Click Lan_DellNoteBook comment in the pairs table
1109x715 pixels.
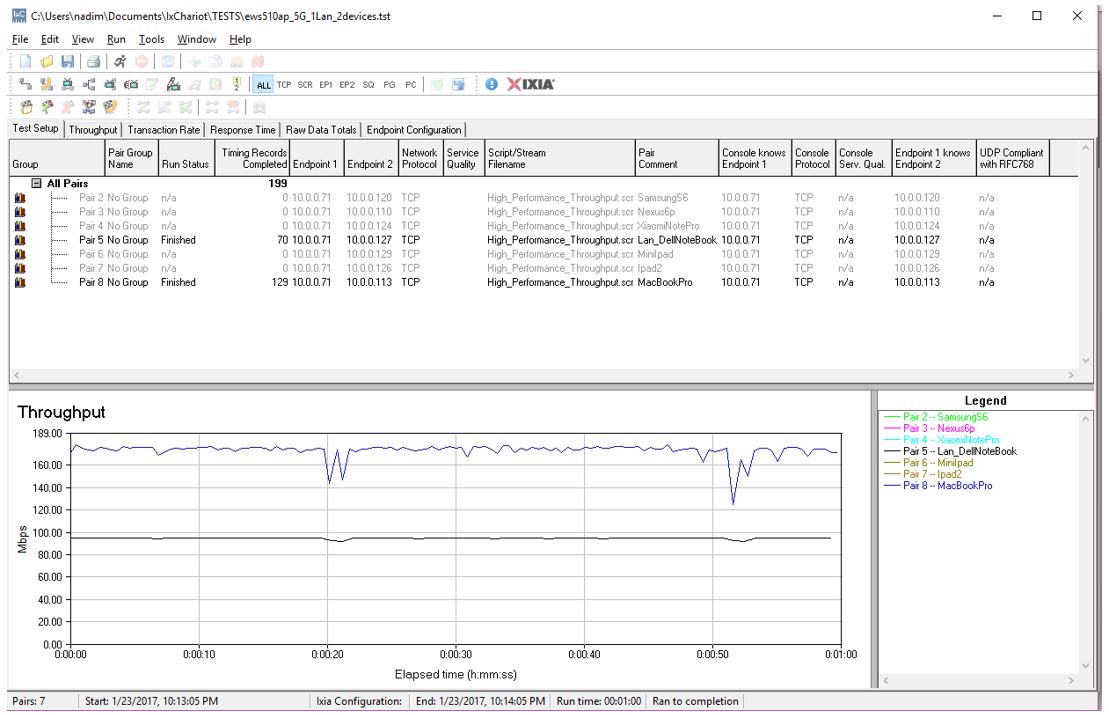click(677, 240)
